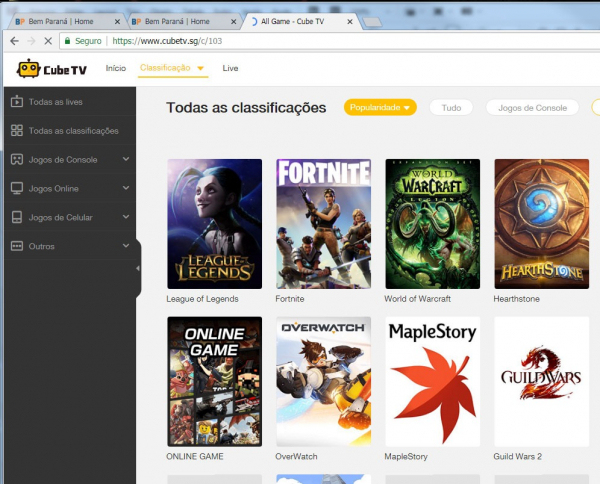Click the browser forward arrow
This screenshot has width=600, height=484.
click(x=31, y=41)
